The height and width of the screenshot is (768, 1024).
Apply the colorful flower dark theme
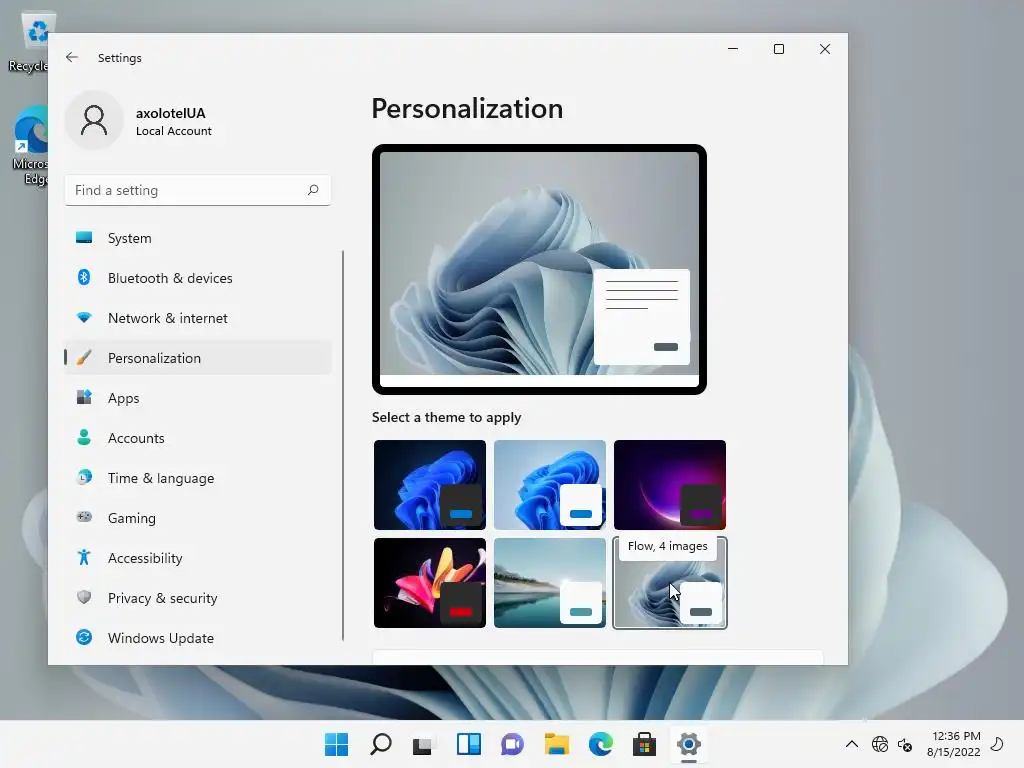[430, 583]
